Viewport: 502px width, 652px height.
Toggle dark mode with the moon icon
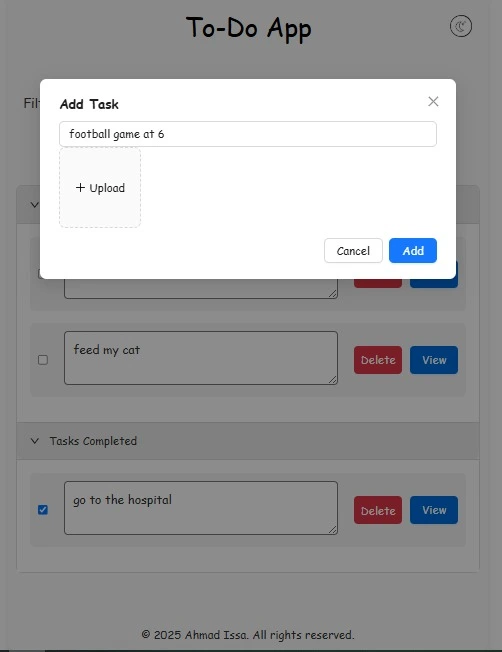click(461, 27)
